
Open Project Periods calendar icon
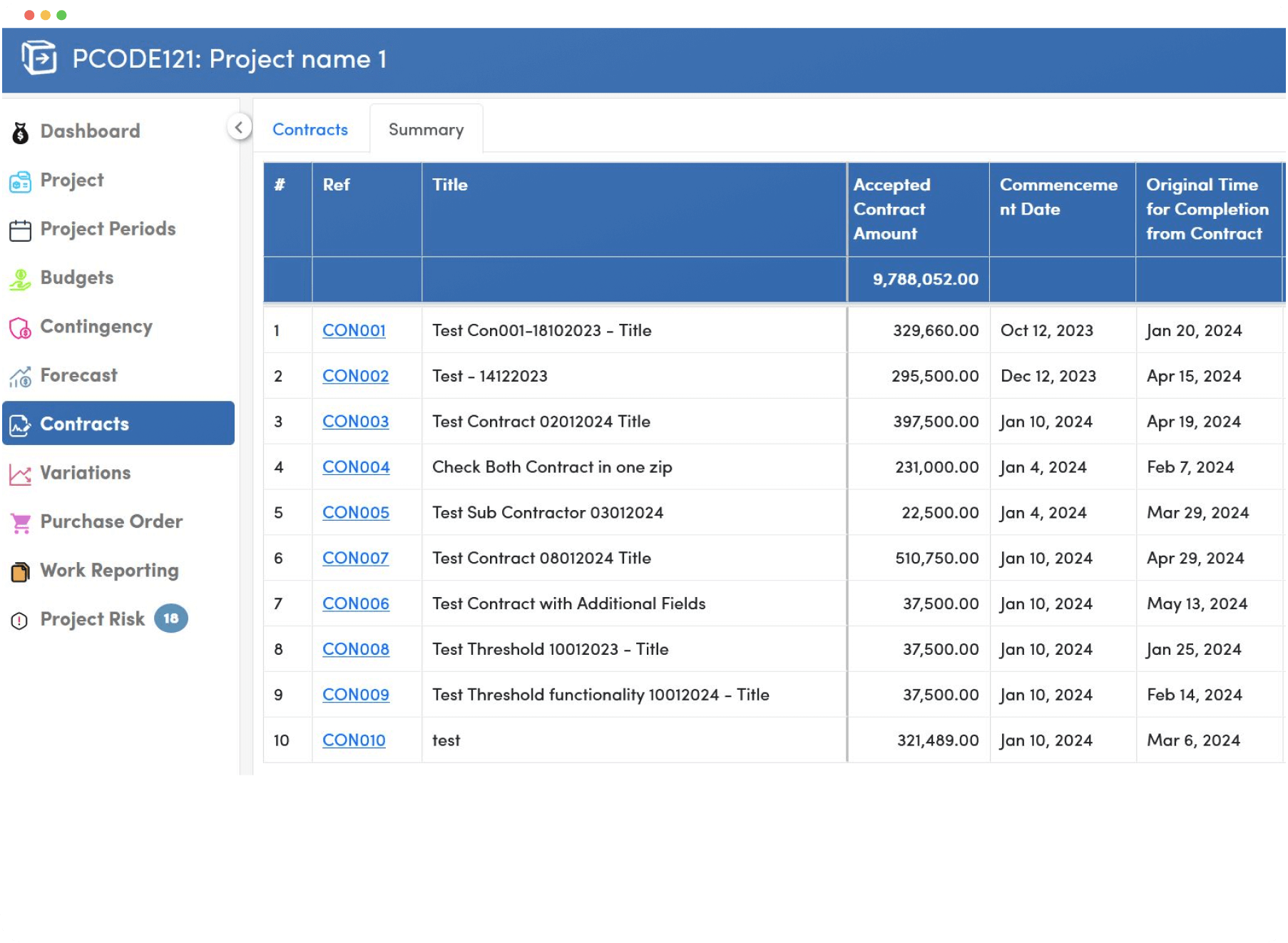click(x=21, y=228)
